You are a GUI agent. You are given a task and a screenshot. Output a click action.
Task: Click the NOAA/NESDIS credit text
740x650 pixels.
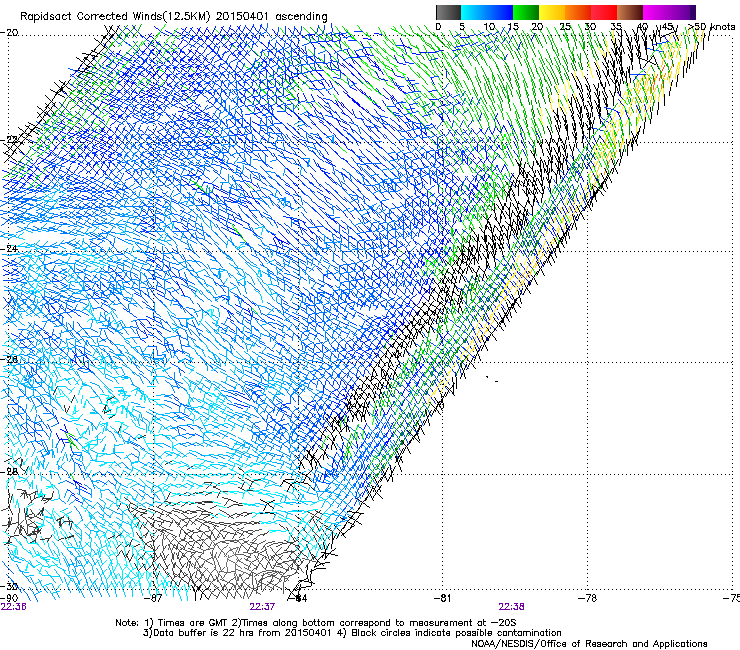click(589, 643)
